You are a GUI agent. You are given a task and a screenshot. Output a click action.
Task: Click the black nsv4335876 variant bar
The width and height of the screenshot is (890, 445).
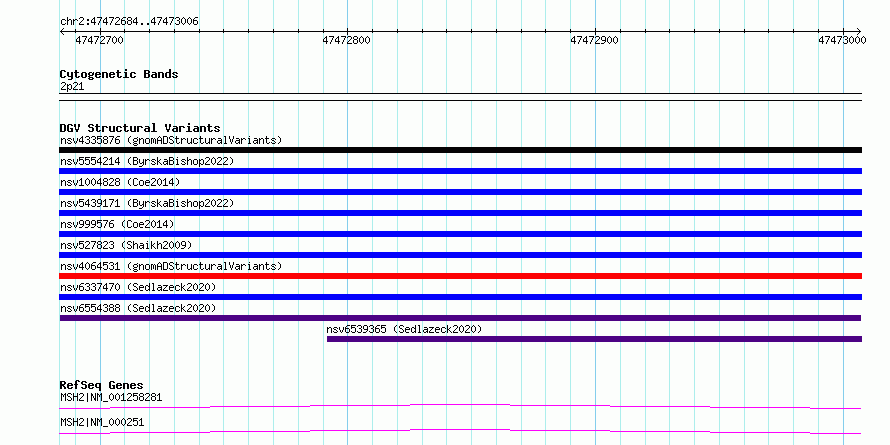tap(460, 150)
